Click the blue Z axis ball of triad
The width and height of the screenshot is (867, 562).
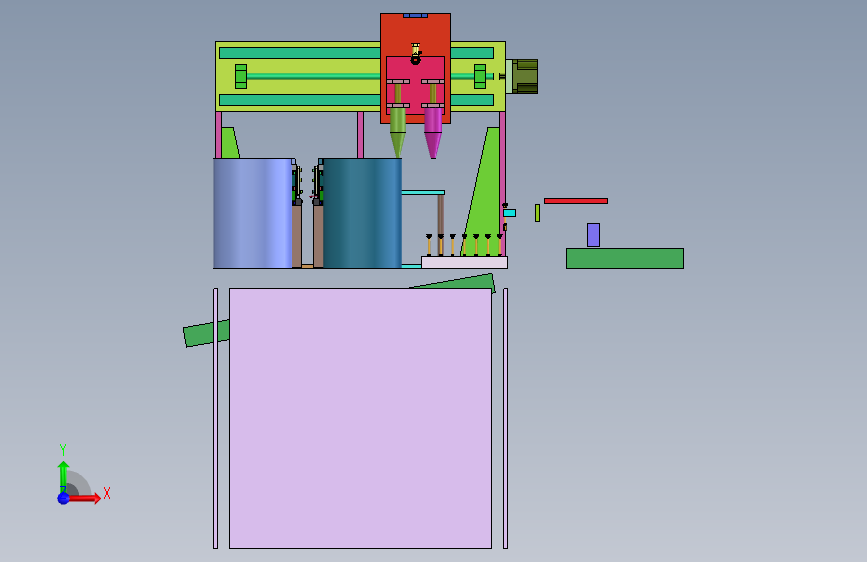64,498
